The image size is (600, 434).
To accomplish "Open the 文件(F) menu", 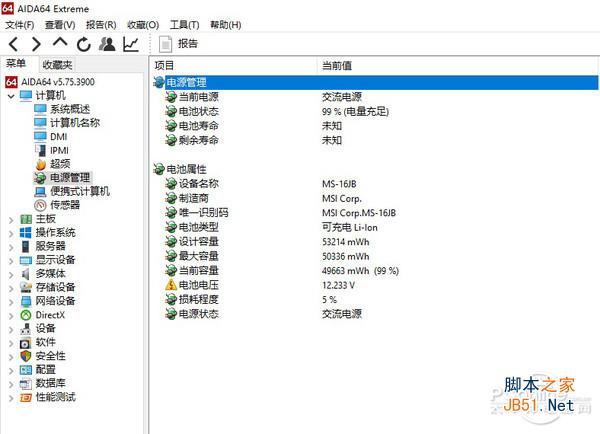I will [20, 25].
